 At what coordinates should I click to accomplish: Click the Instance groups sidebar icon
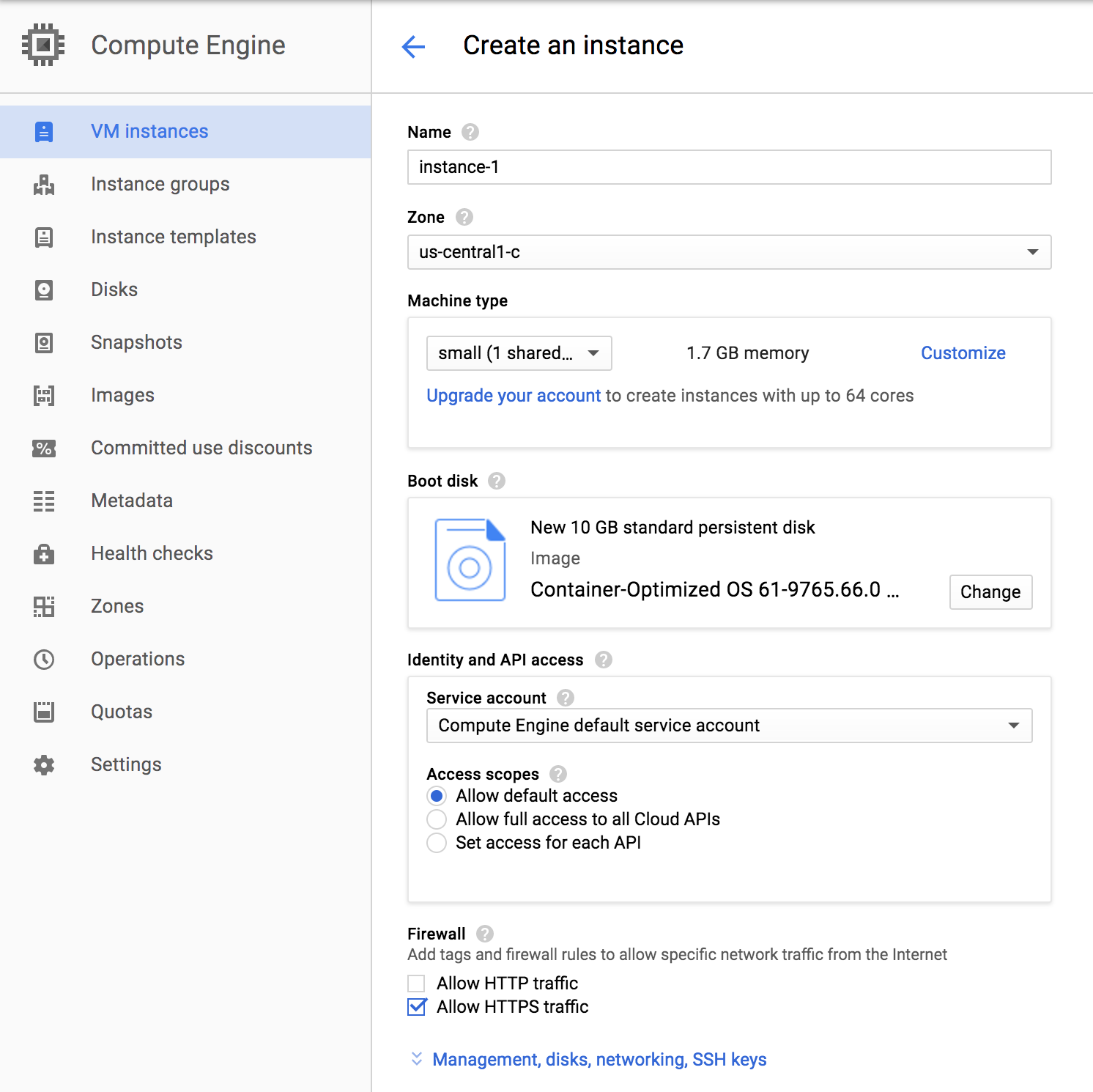point(44,185)
